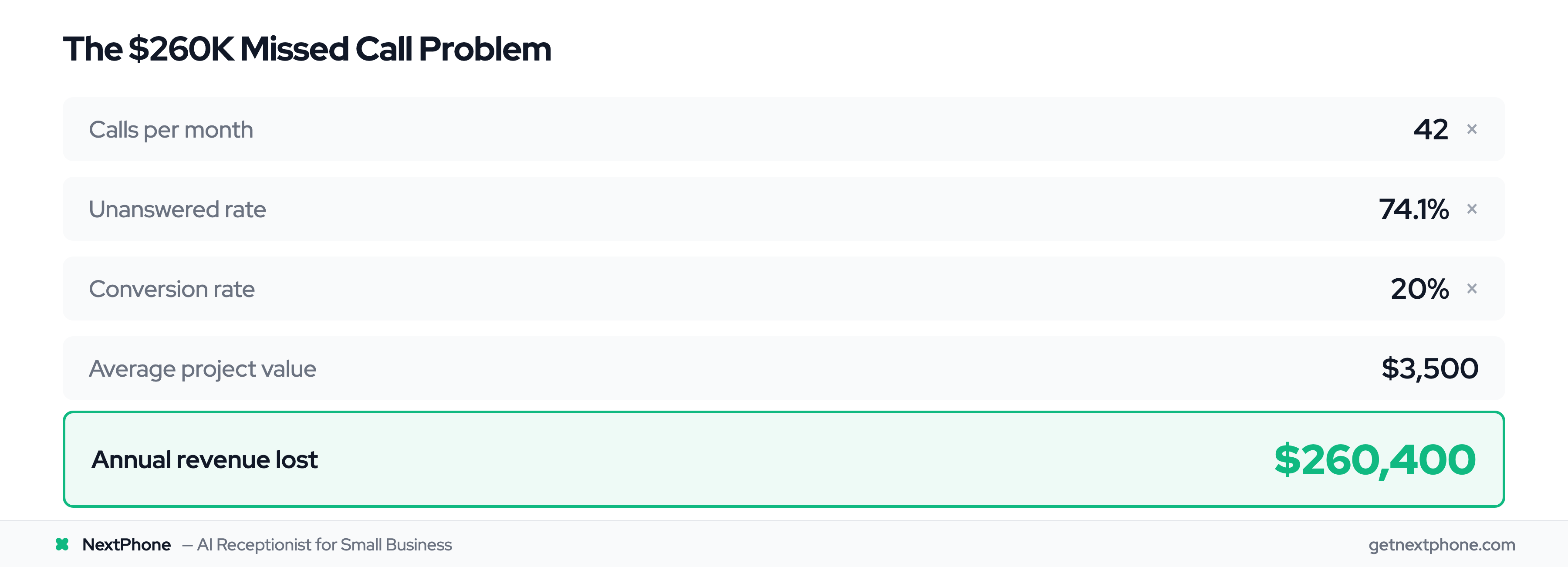
Task: Click the green $260,400 total
Action: (1375, 460)
